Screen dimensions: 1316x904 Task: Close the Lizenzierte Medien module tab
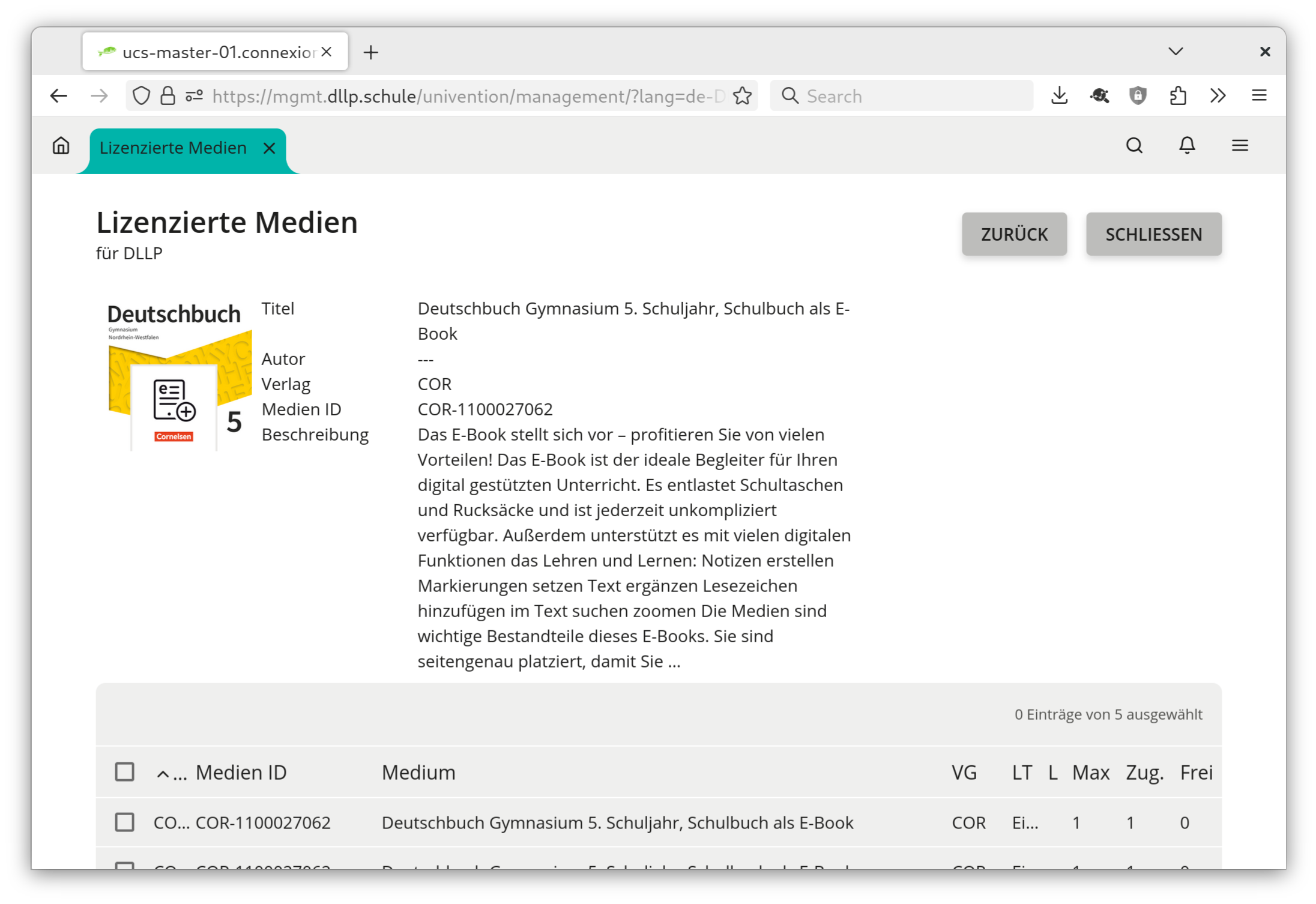tap(270, 148)
